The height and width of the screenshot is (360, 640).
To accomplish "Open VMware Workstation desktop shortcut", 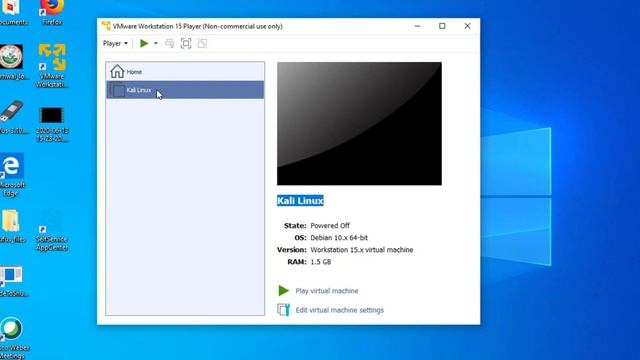I will [52, 66].
